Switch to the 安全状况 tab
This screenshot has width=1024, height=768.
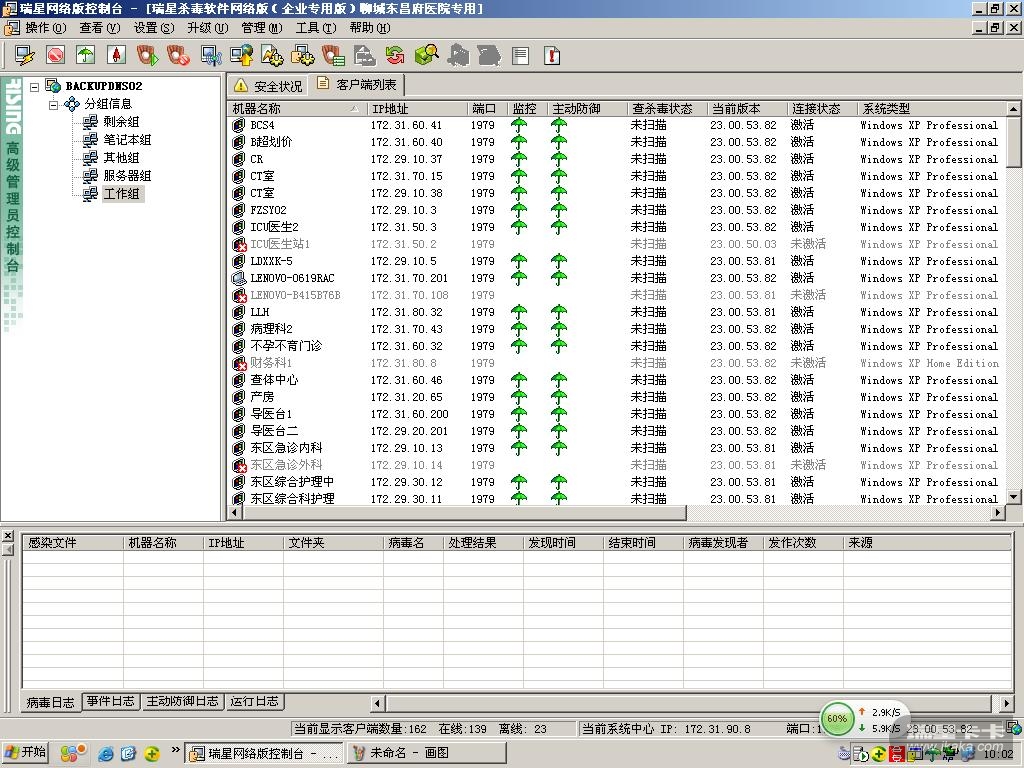tap(269, 86)
